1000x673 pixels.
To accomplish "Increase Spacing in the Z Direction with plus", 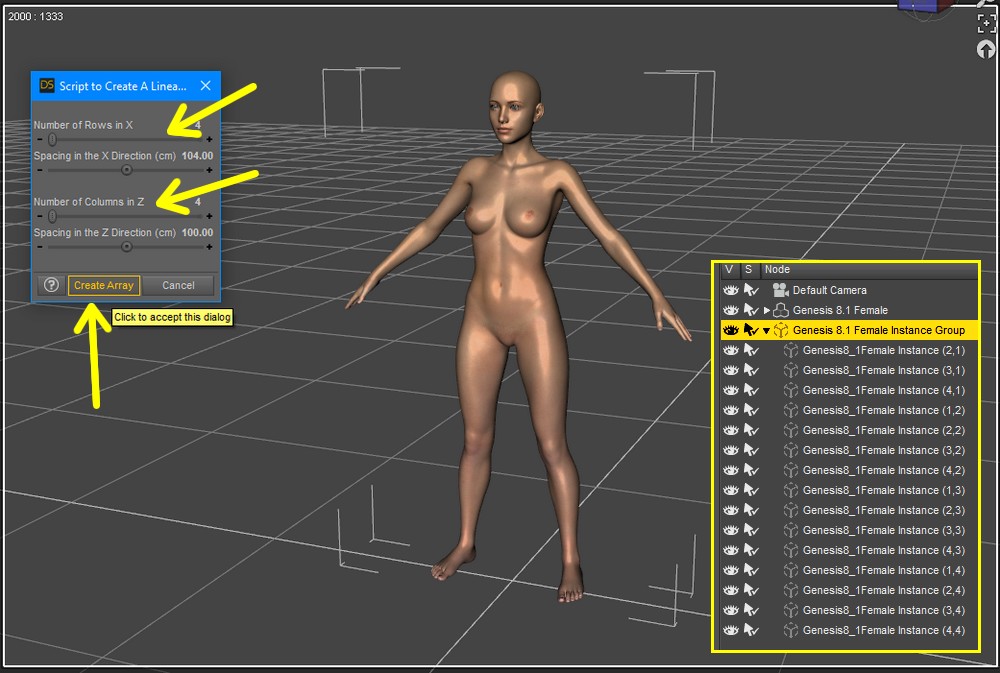I will (209, 247).
